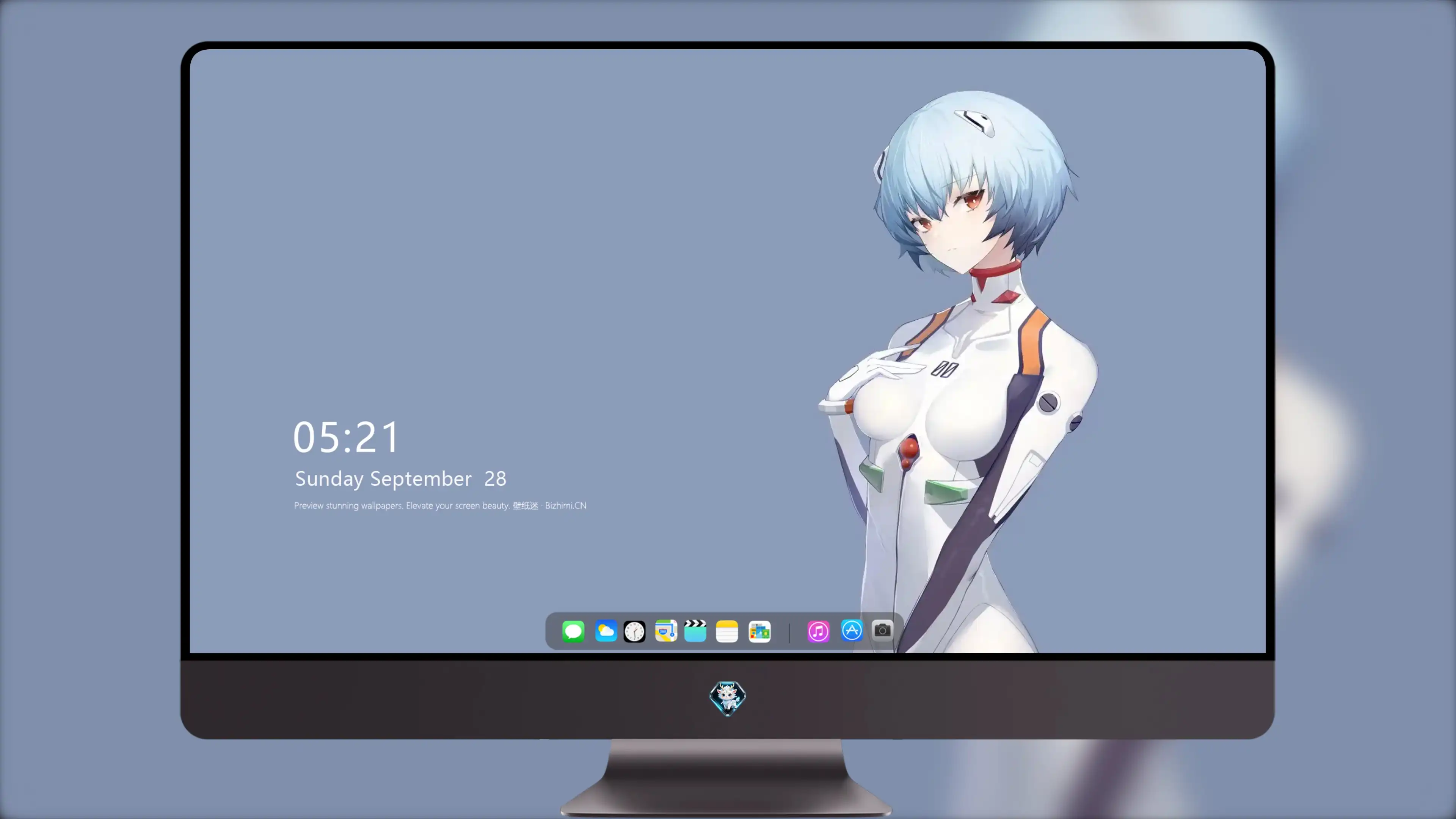Open the App Store from the dock
The image size is (1456, 819).
(852, 630)
